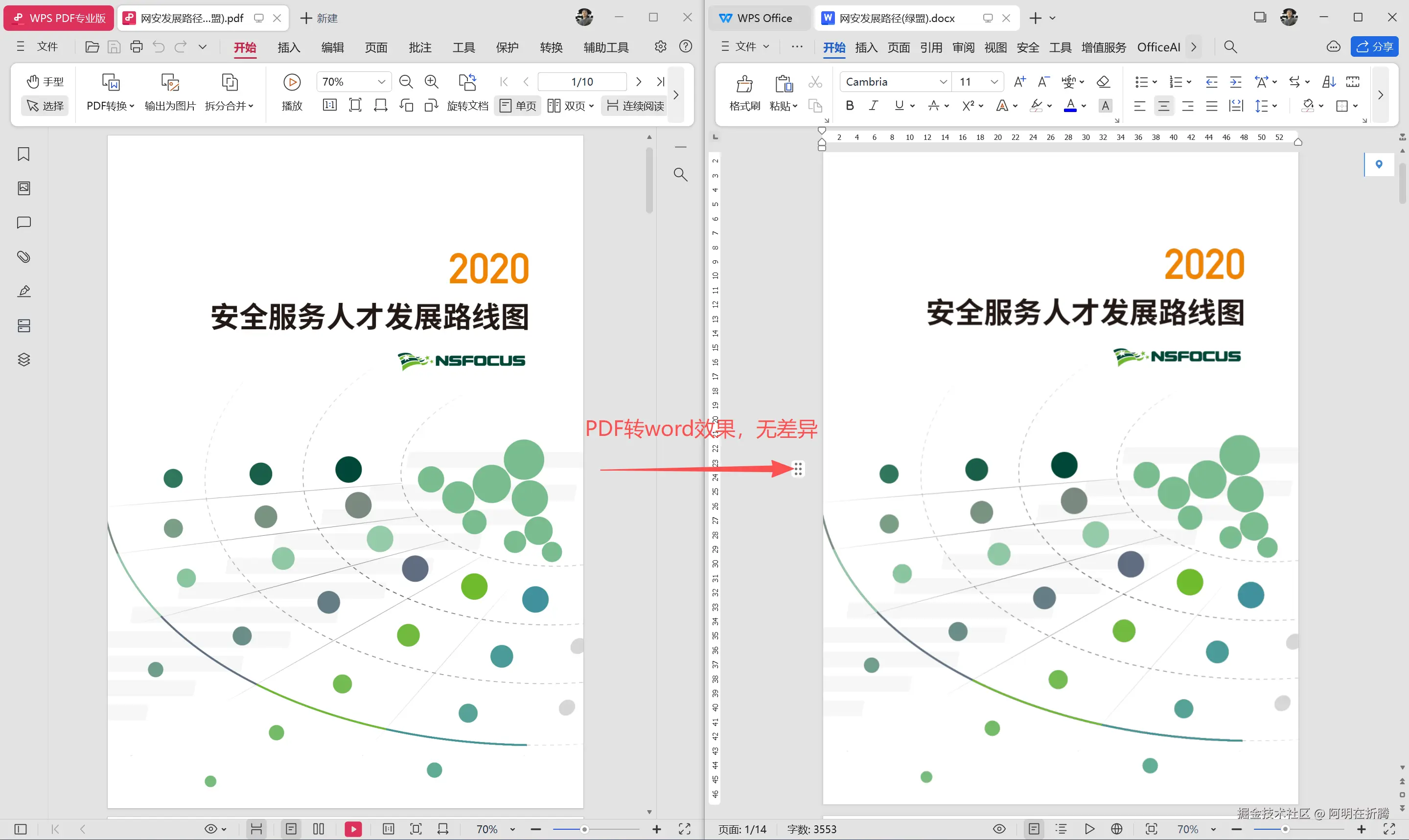Open PDF attachments paperclip panel
This screenshot has height=840, width=1409.
point(24,257)
